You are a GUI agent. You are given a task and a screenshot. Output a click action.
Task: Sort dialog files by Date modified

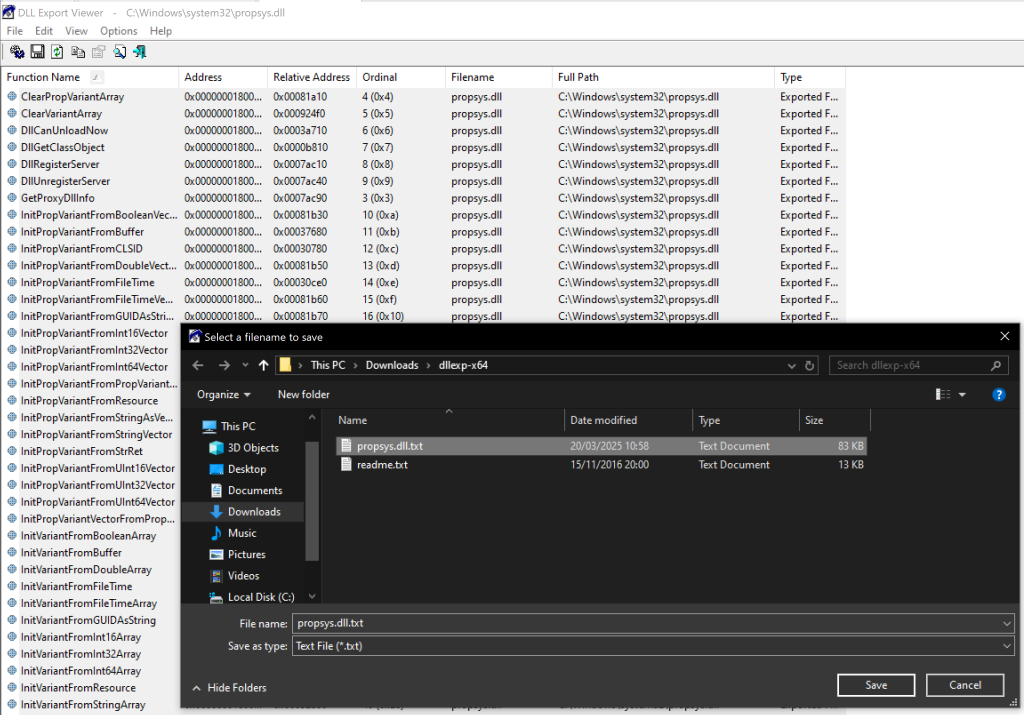tap(628, 421)
